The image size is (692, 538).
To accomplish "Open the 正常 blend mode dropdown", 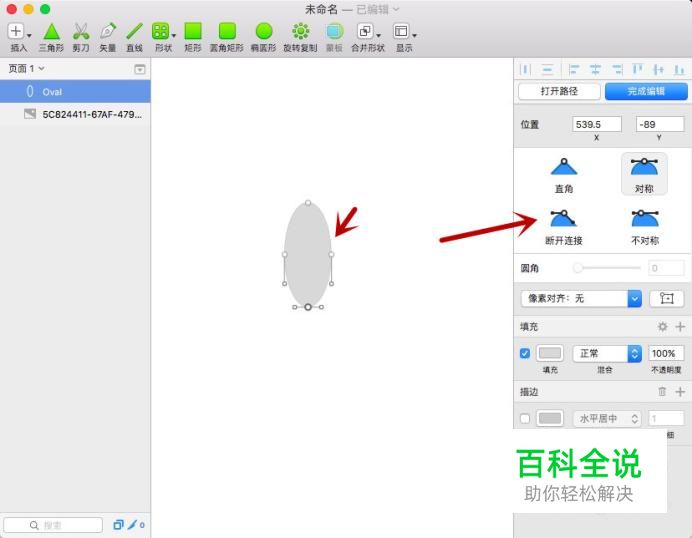I will (606, 353).
